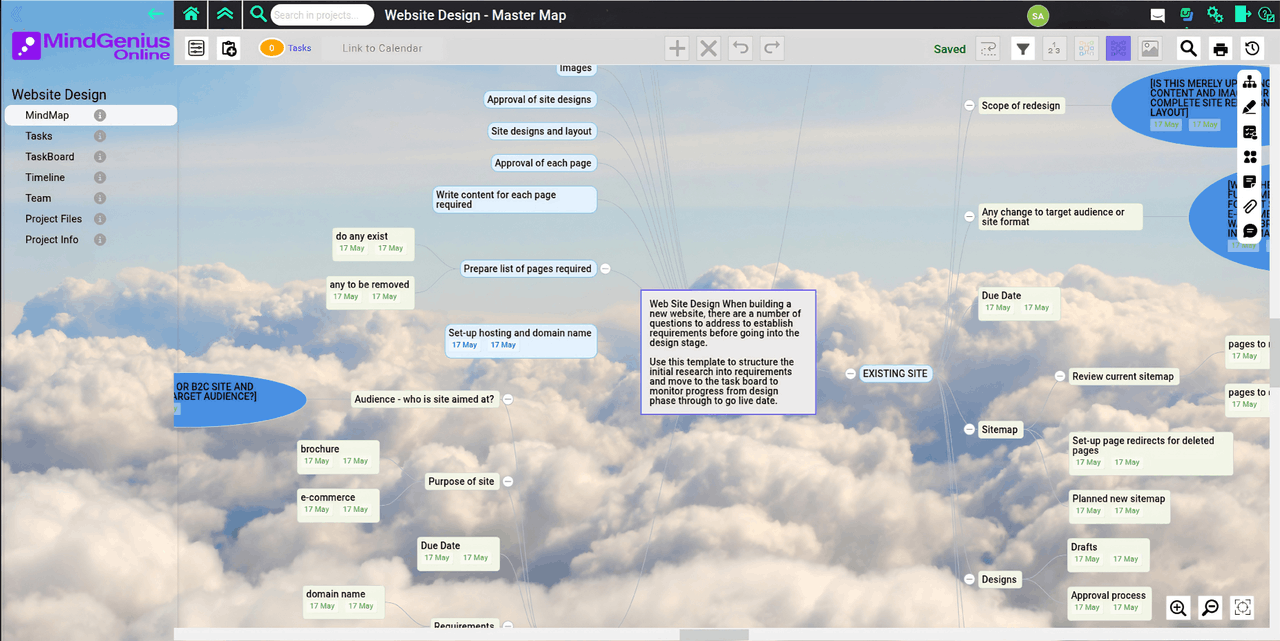Open map search with the black magnifier
The image size is (1280, 641).
(1188, 48)
